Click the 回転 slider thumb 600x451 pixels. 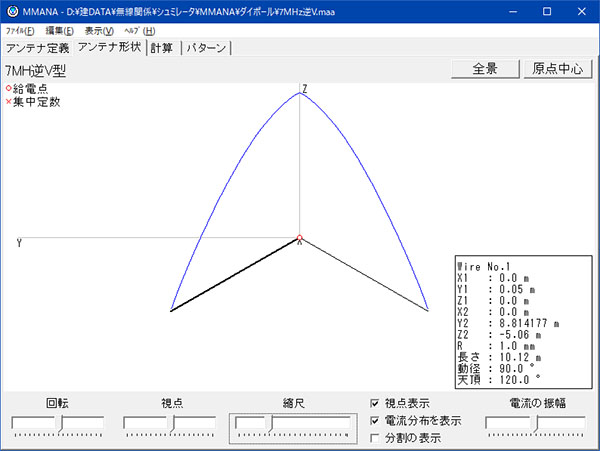60,424
